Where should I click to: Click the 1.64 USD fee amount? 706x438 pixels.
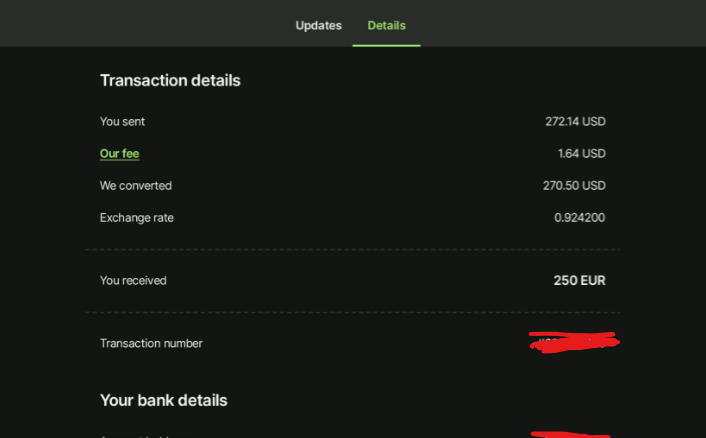click(581, 154)
